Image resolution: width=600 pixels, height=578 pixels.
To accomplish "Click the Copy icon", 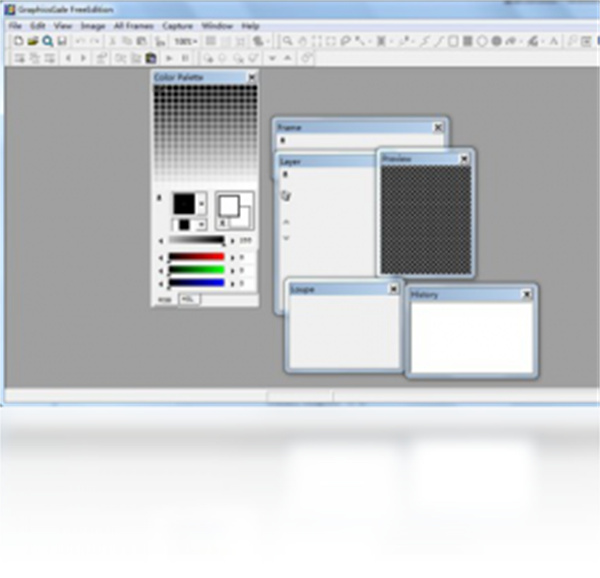I will 127,41.
